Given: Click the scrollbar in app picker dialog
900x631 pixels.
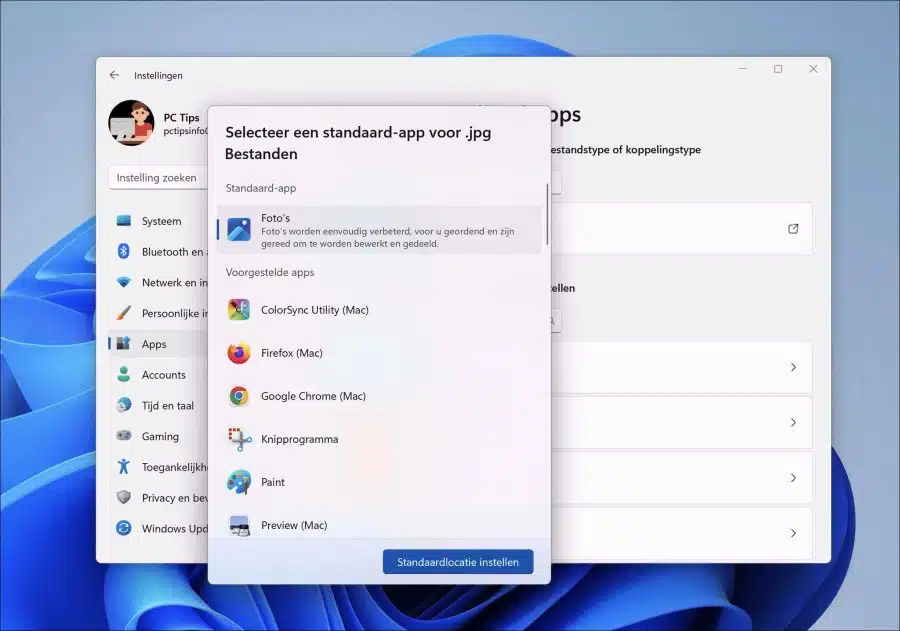Looking at the screenshot, I should click(547, 214).
